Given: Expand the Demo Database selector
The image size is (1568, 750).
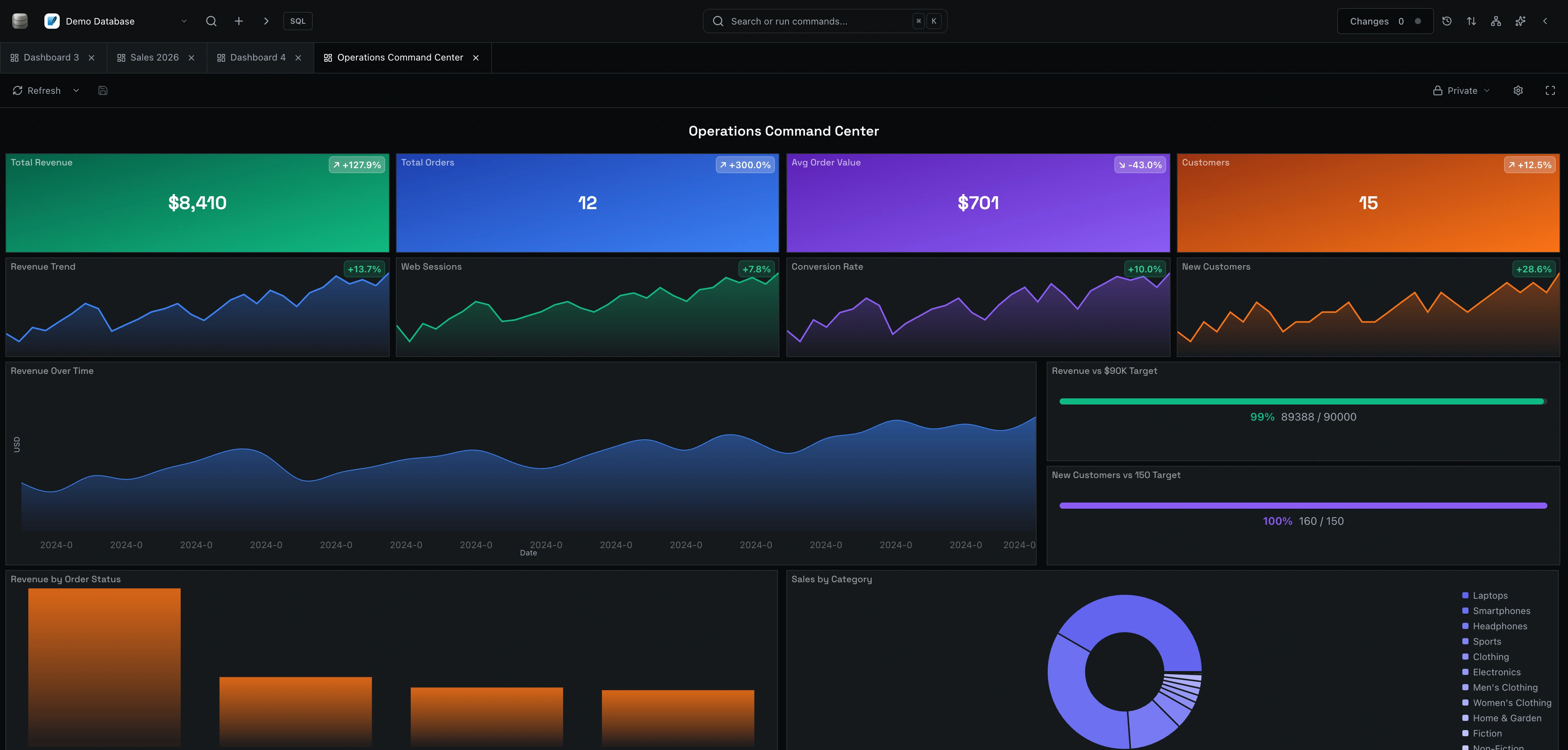Looking at the screenshot, I should click(183, 20).
